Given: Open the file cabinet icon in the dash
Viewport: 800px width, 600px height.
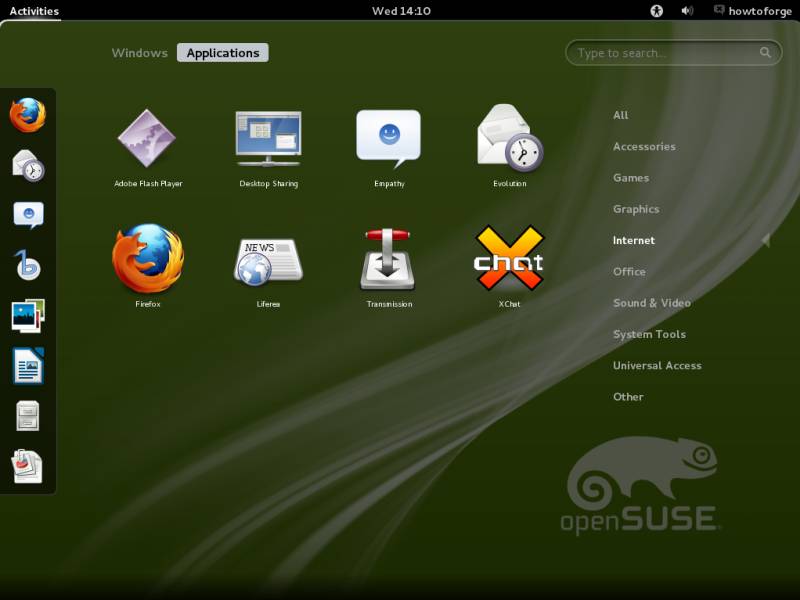Looking at the screenshot, I should tap(28, 416).
